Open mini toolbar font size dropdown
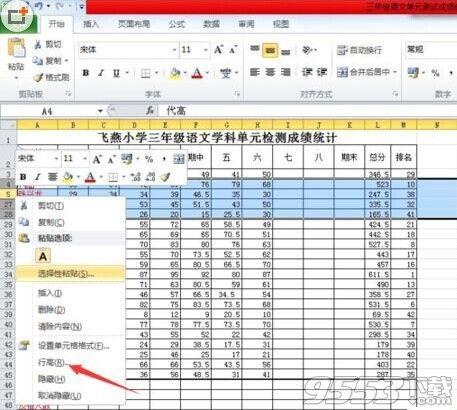The image size is (457, 410). (85, 159)
